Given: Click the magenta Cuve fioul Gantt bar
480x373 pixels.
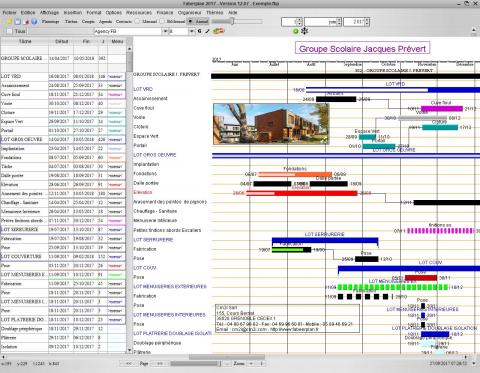Looking at the screenshot, I should (x=442, y=109).
